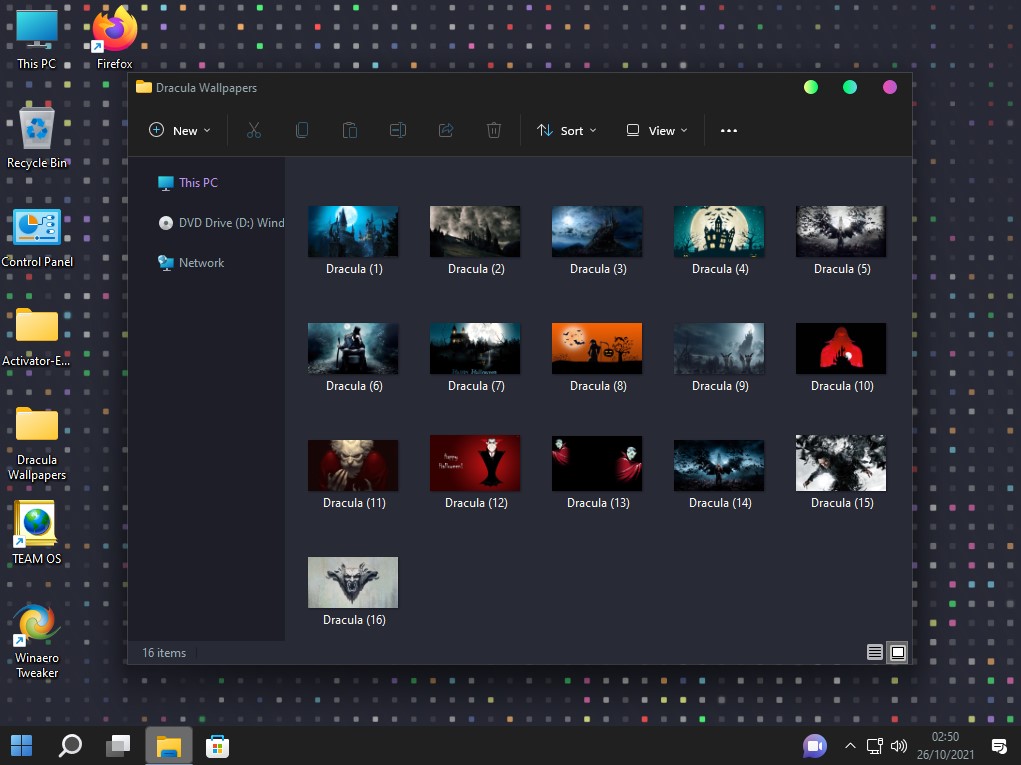Open the Sort dropdown

(x=566, y=130)
